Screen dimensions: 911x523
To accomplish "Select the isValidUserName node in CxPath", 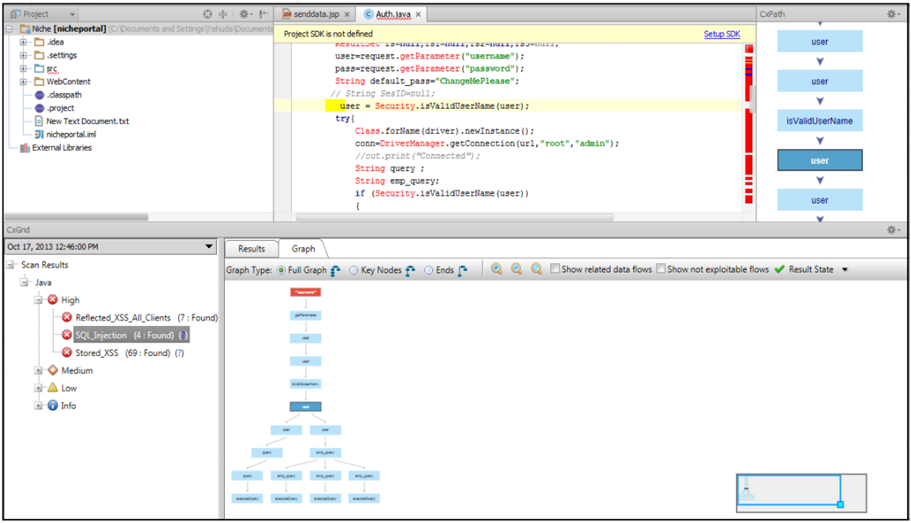I will pos(819,121).
